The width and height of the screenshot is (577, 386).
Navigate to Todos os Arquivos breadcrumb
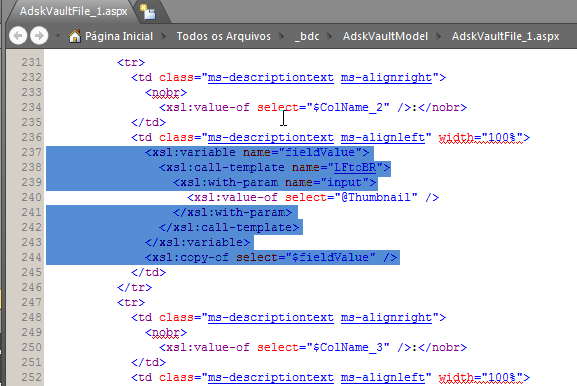pos(223,36)
